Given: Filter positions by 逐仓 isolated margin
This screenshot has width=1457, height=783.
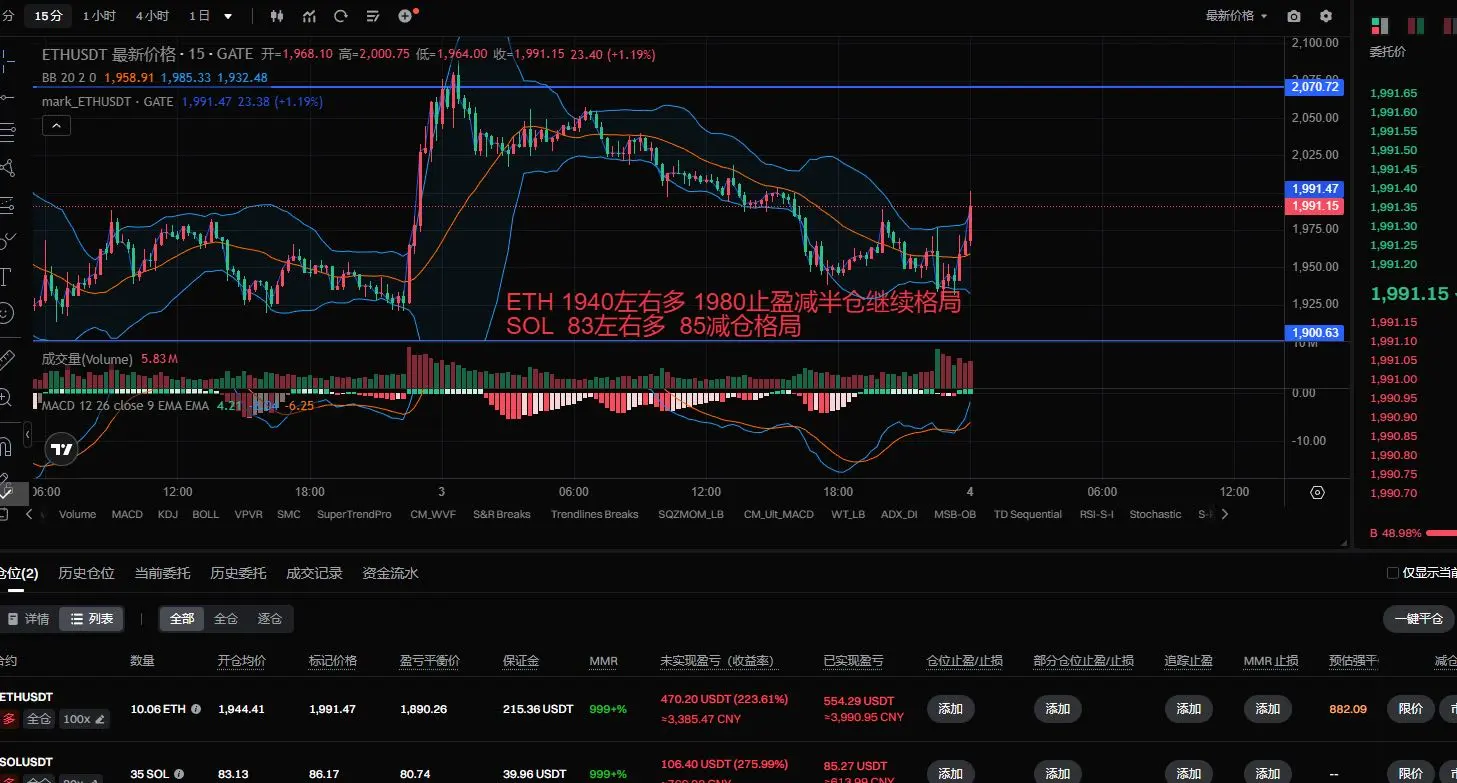Looking at the screenshot, I should 270,619.
